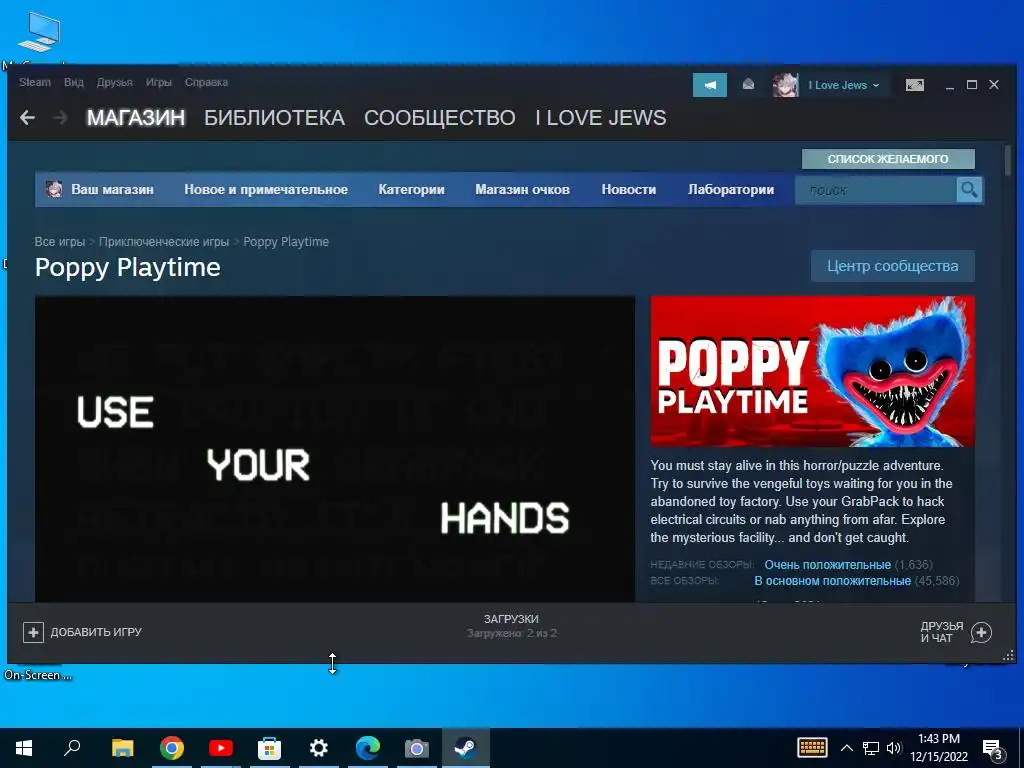Image resolution: width=1024 pixels, height=768 pixels.
Task: Click the Все игры breadcrumb
Action: pos(59,242)
